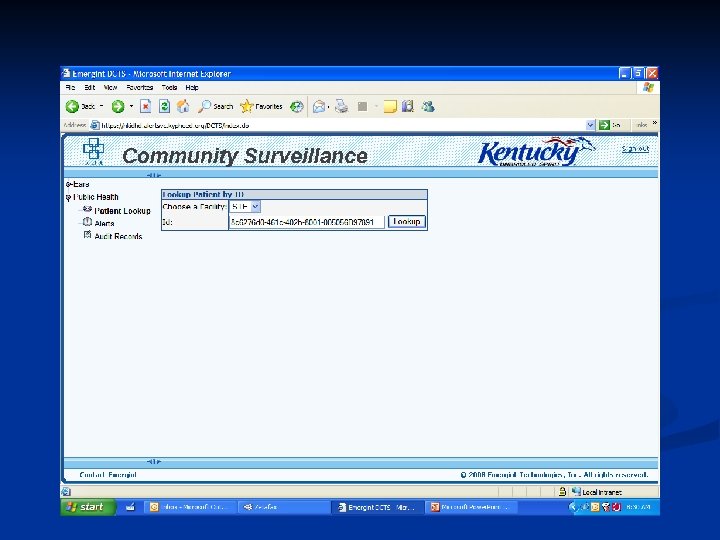Screen dimensions: 720x540
Task: Open Alerts in the sidebar
Action: coord(104,224)
